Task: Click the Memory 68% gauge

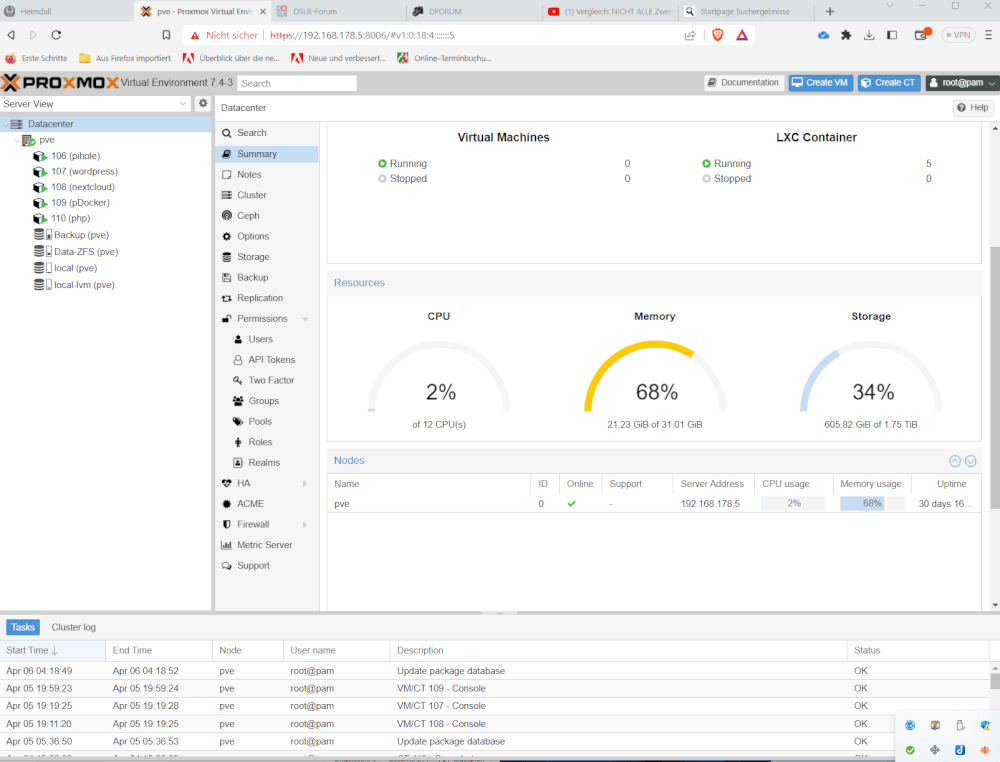Action: pos(656,378)
